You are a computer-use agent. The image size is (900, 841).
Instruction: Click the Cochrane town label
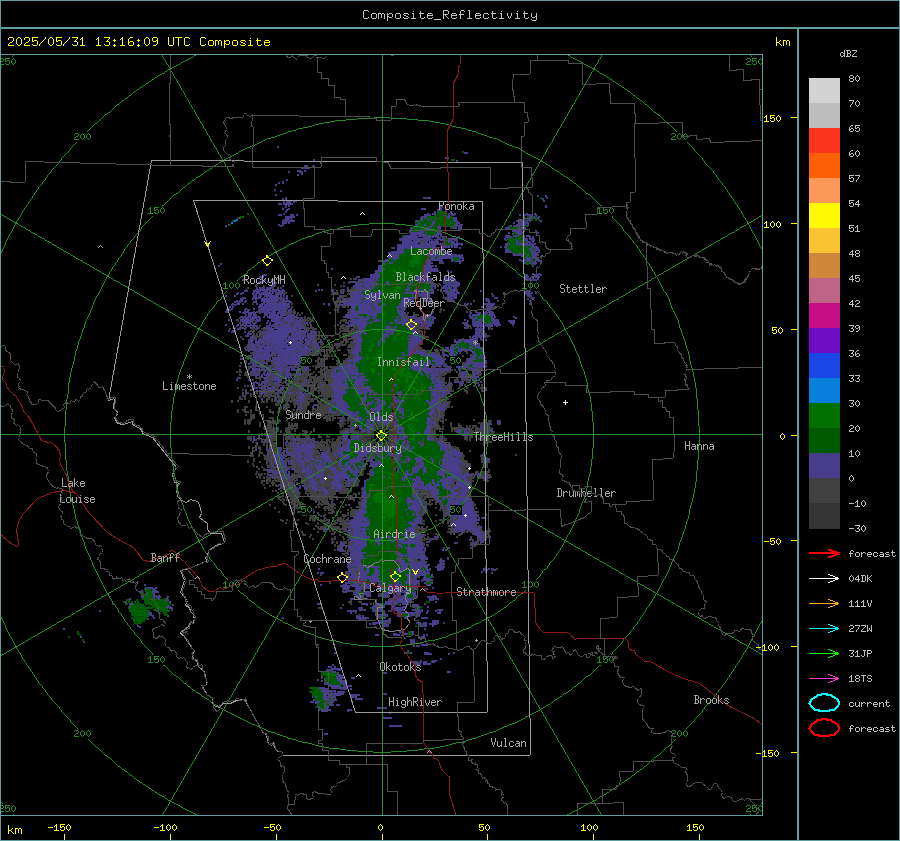click(x=327, y=559)
